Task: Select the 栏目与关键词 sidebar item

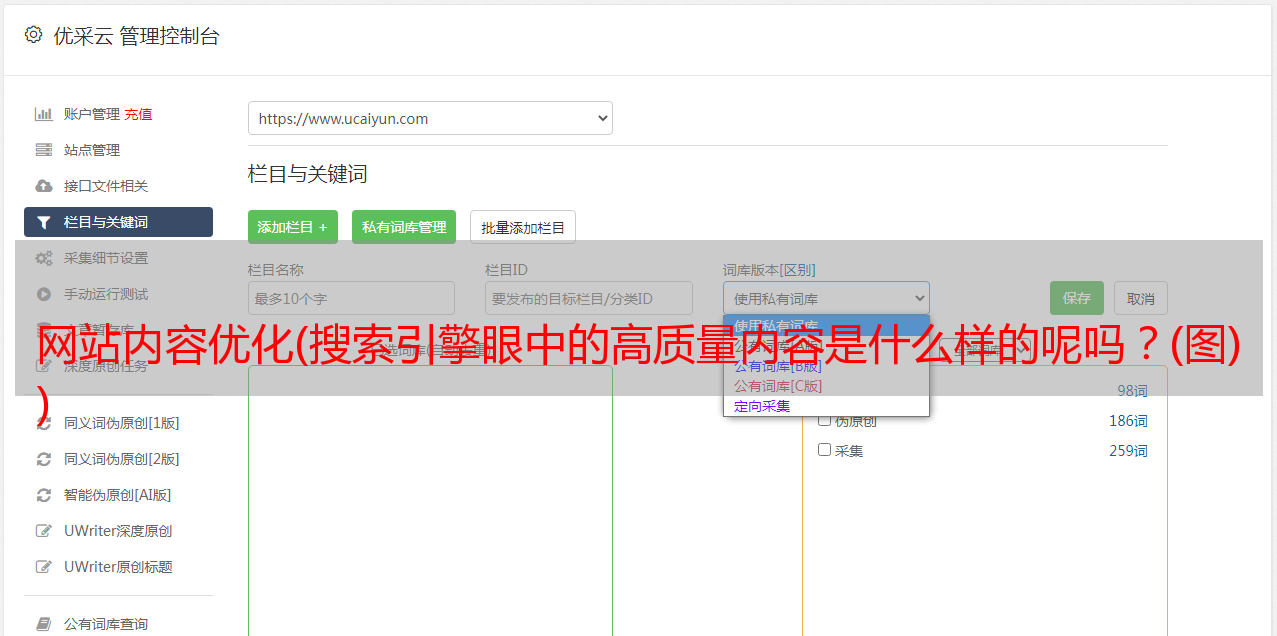Action: tap(118, 222)
